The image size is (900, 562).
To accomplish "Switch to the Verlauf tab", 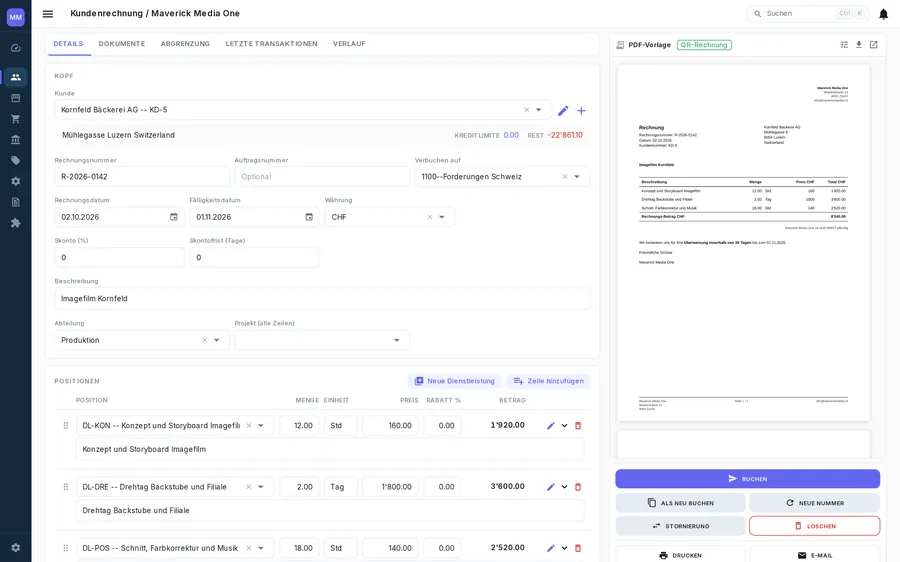I will click(349, 44).
